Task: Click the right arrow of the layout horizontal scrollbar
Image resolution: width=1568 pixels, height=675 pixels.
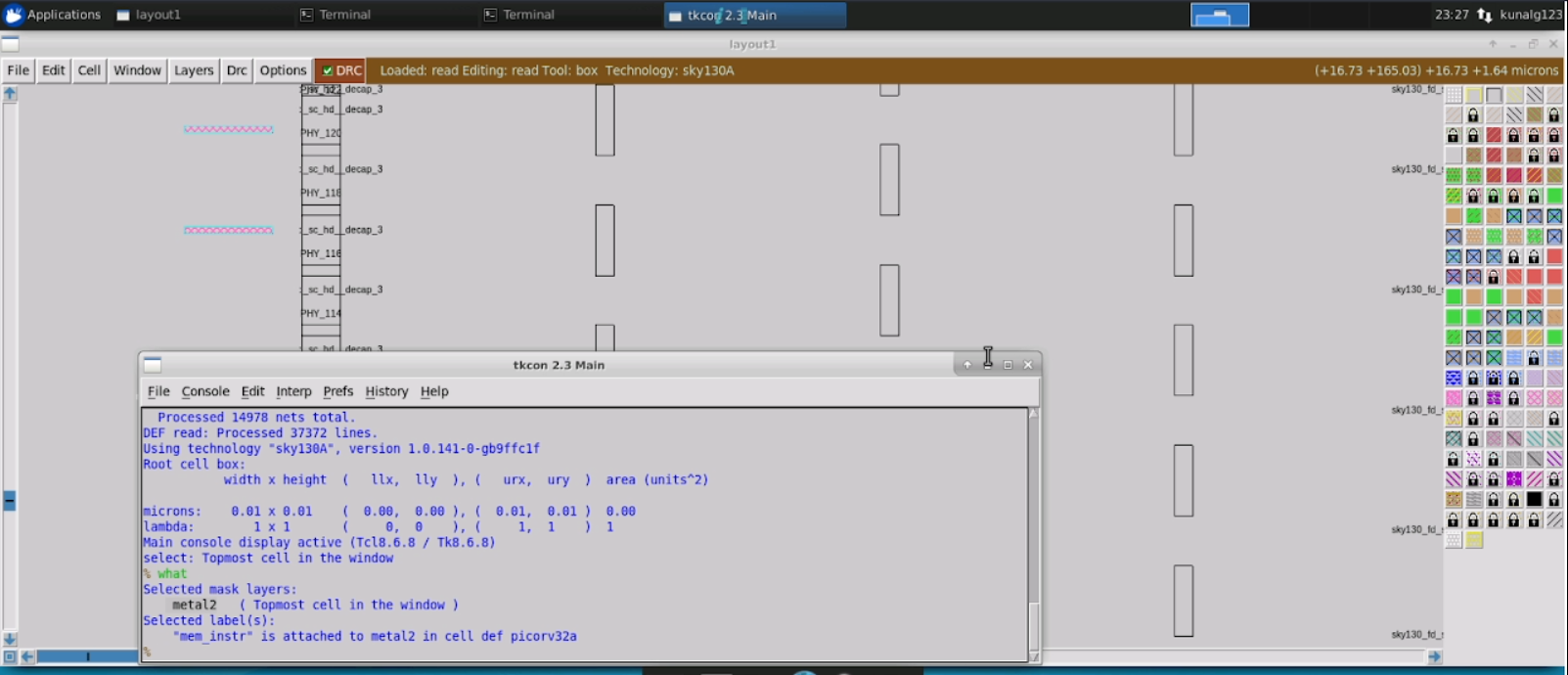Action: click(x=1435, y=656)
